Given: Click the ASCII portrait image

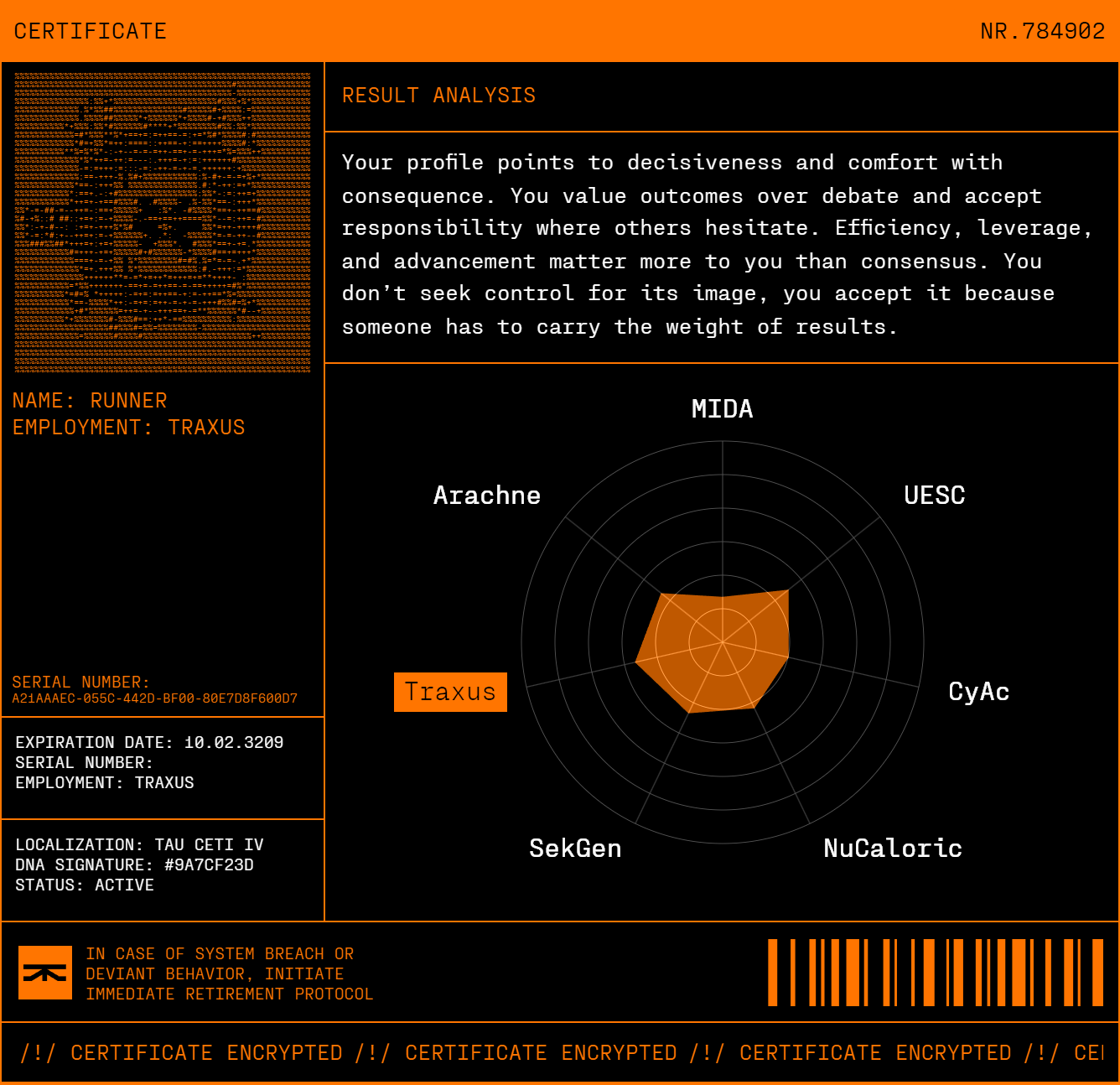Looking at the screenshot, I should [x=163, y=222].
